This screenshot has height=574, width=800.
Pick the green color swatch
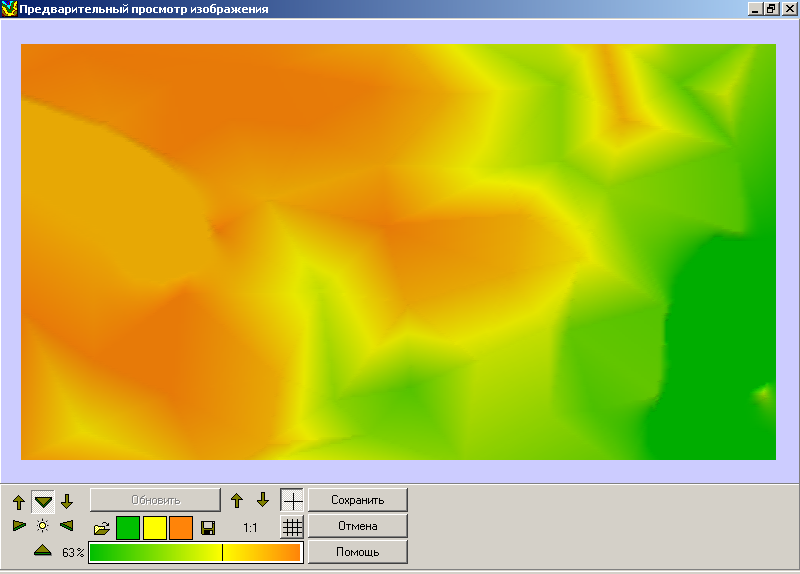pos(128,528)
